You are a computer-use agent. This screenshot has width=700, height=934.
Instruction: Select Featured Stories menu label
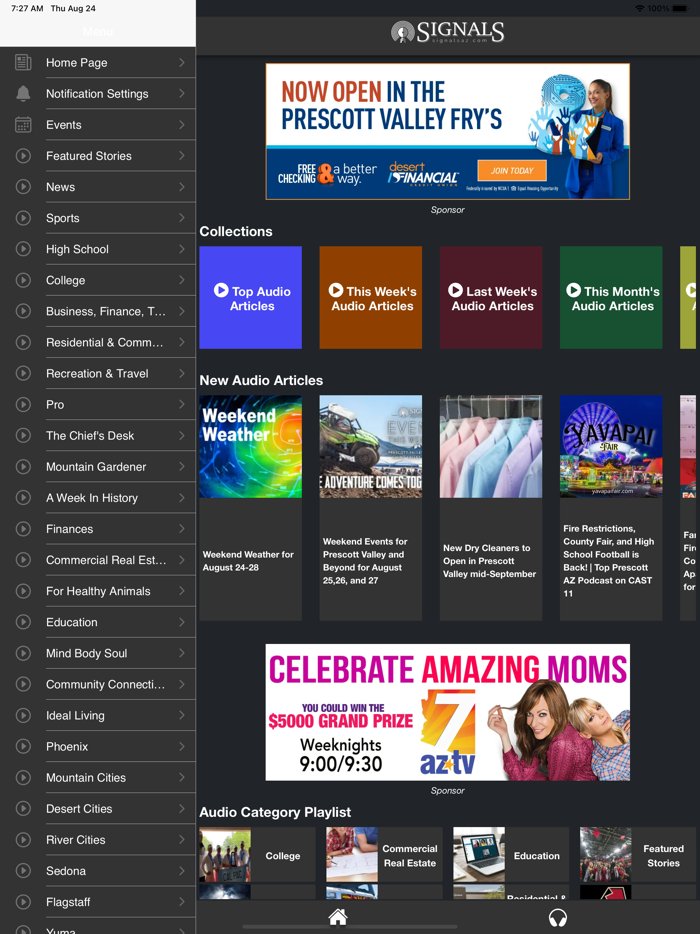pos(89,155)
